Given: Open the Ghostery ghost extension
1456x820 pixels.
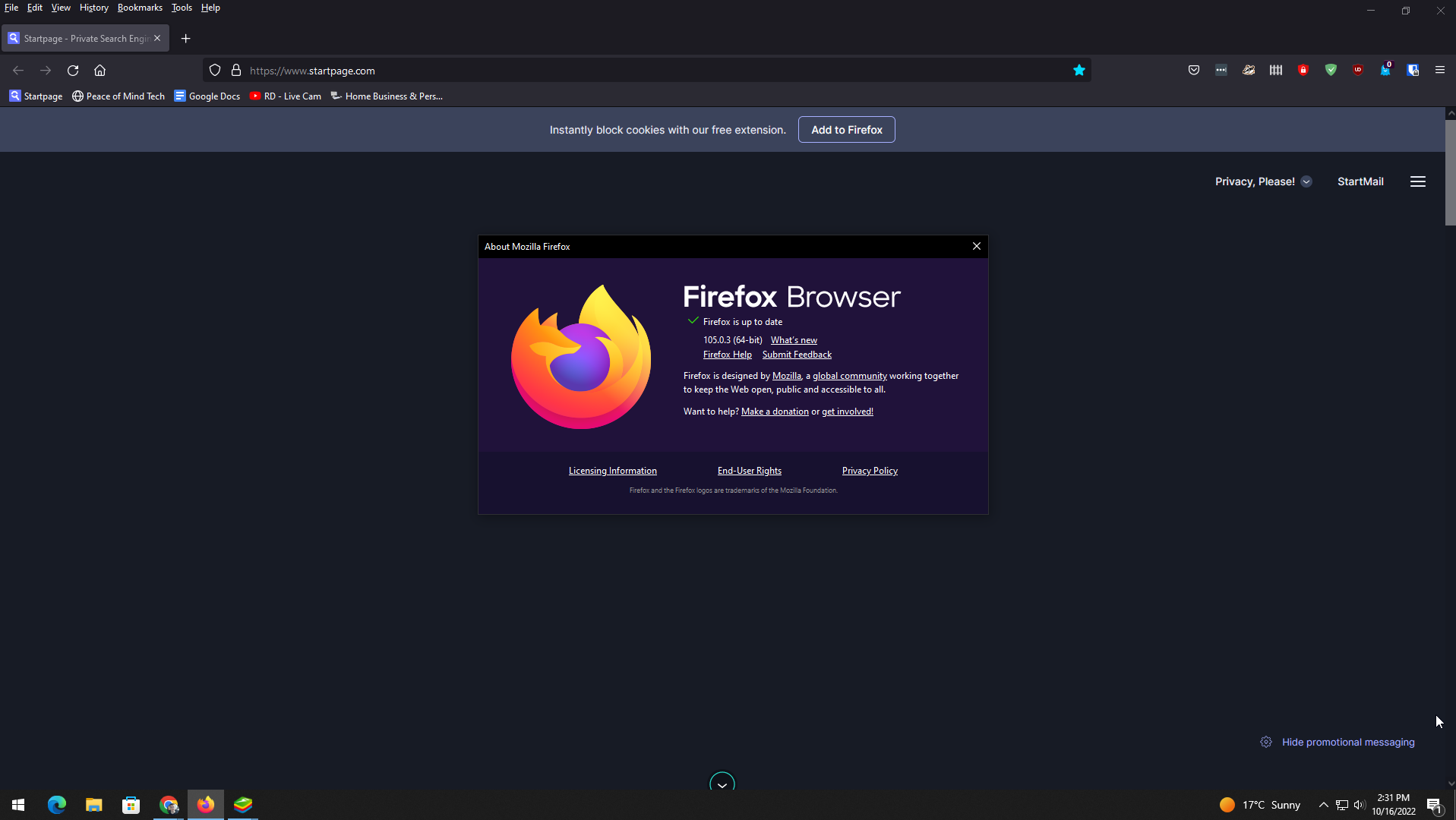Looking at the screenshot, I should [x=1385, y=70].
